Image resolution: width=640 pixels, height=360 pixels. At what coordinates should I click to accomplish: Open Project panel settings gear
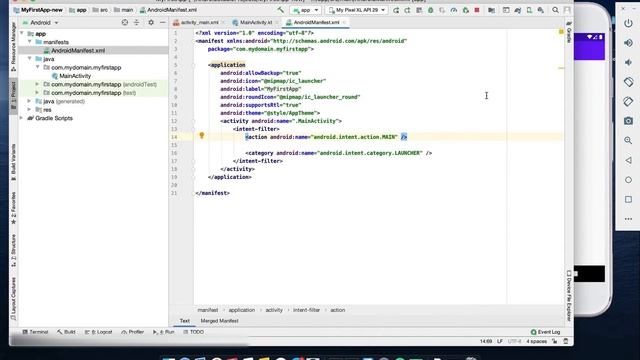pyautogui.click(x=151, y=22)
